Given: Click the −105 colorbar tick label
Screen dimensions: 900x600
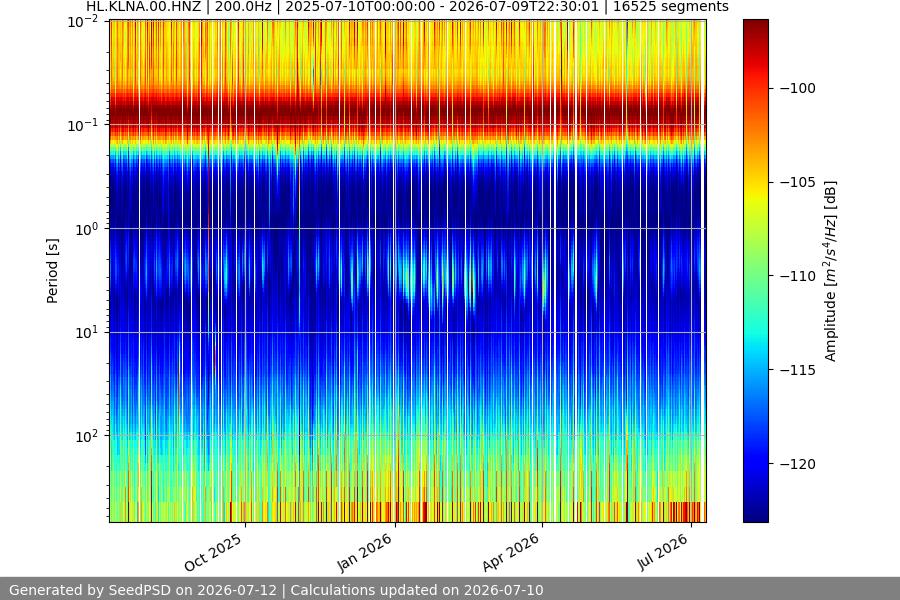Looking at the screenshot, I should point(798,183).
